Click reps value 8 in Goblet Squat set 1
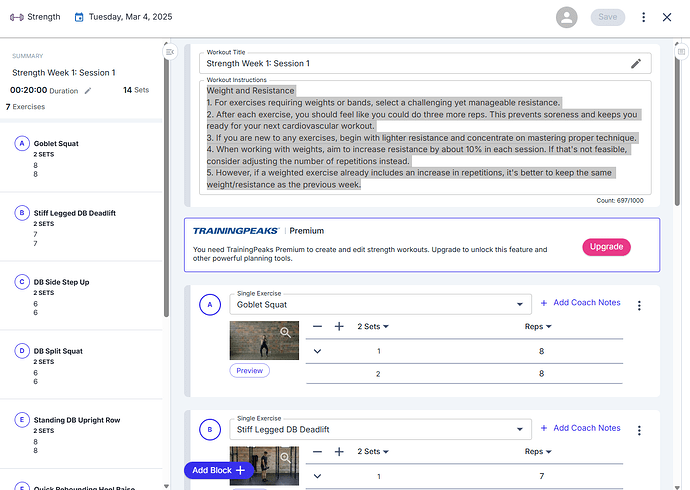 541,351
